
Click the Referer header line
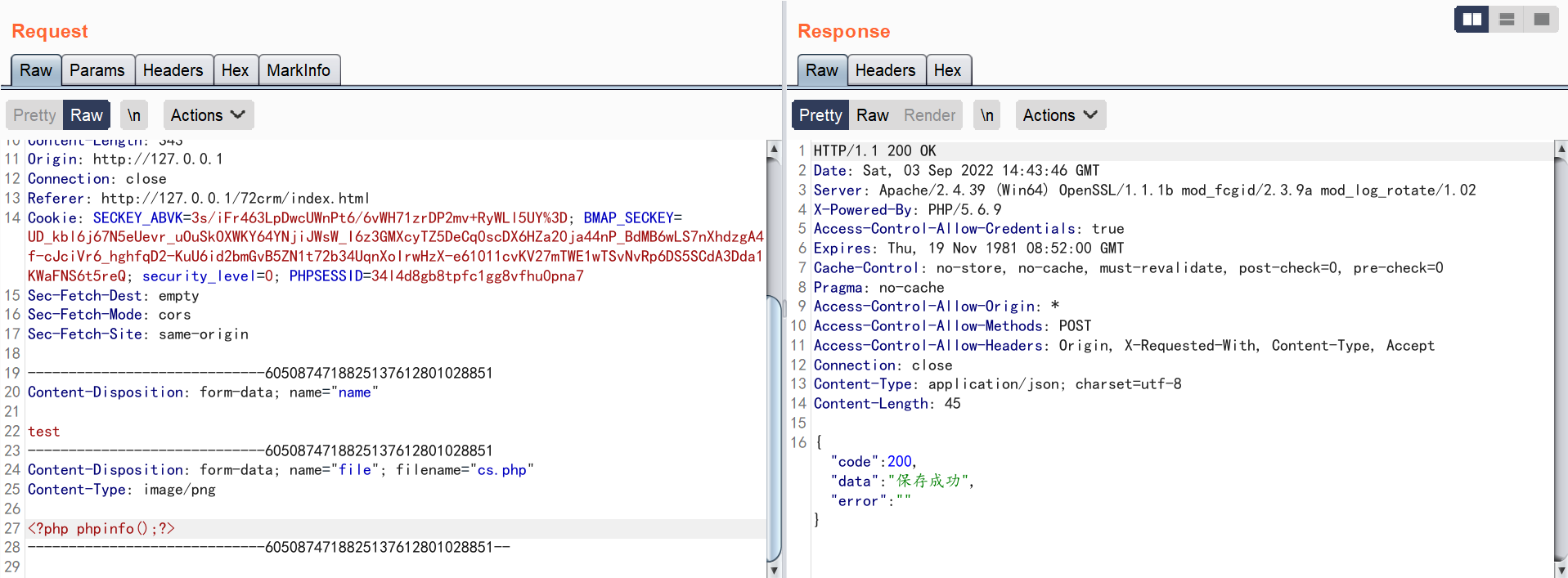(199, 198)
